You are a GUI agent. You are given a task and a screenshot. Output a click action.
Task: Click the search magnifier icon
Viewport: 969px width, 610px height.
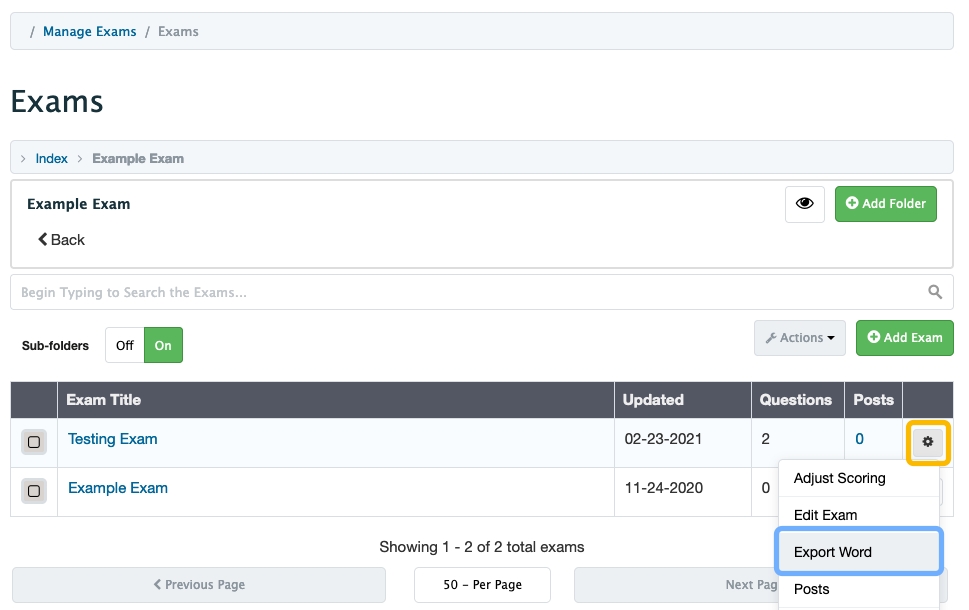935,292
